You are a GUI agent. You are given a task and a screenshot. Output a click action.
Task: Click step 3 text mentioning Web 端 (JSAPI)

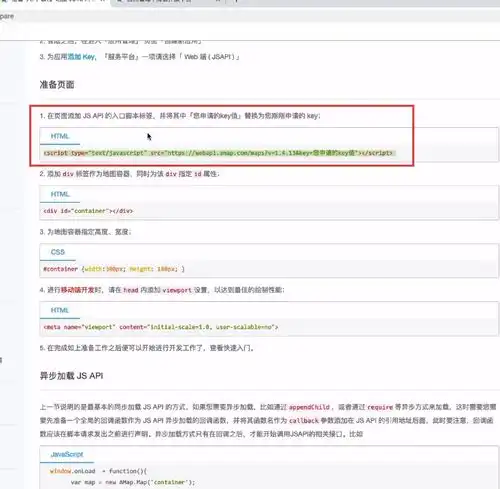pos(139,57)
